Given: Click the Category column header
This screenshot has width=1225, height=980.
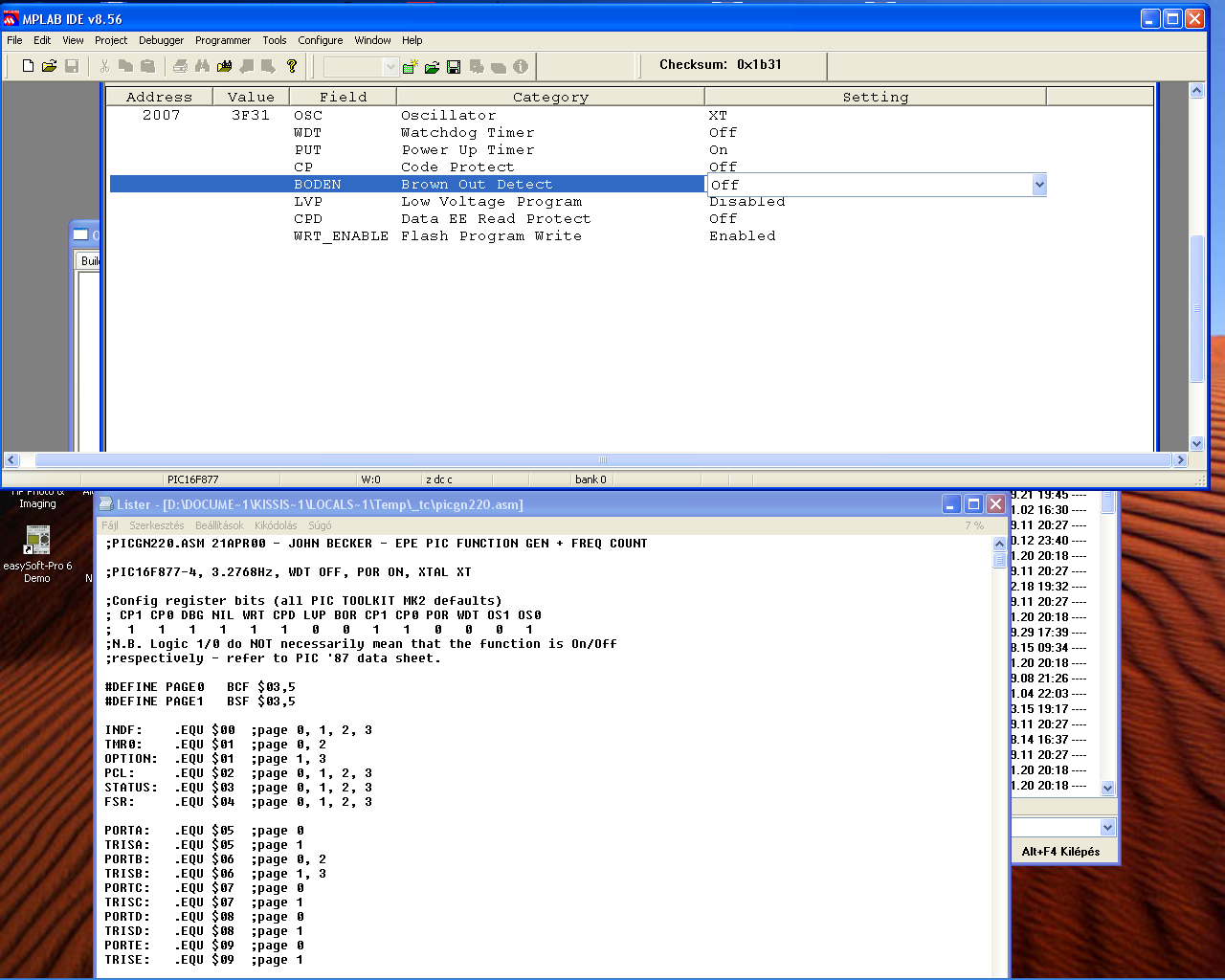Looking at the screenshot, I should pyautogui.click(x=550, y=97).
